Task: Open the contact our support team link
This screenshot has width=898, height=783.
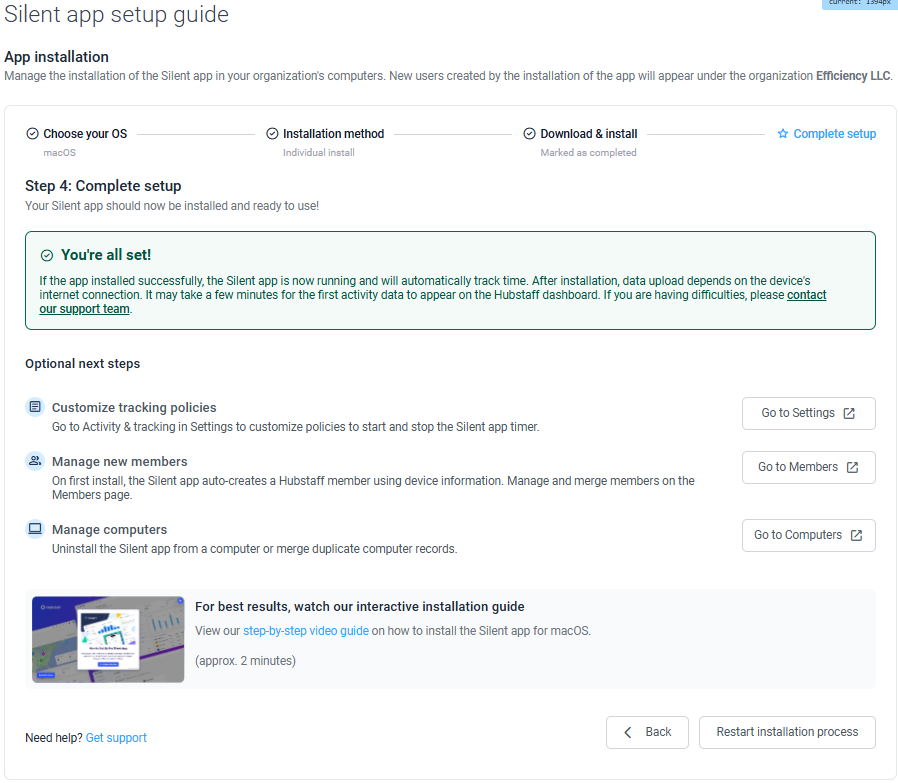Action: pos(433,302)
